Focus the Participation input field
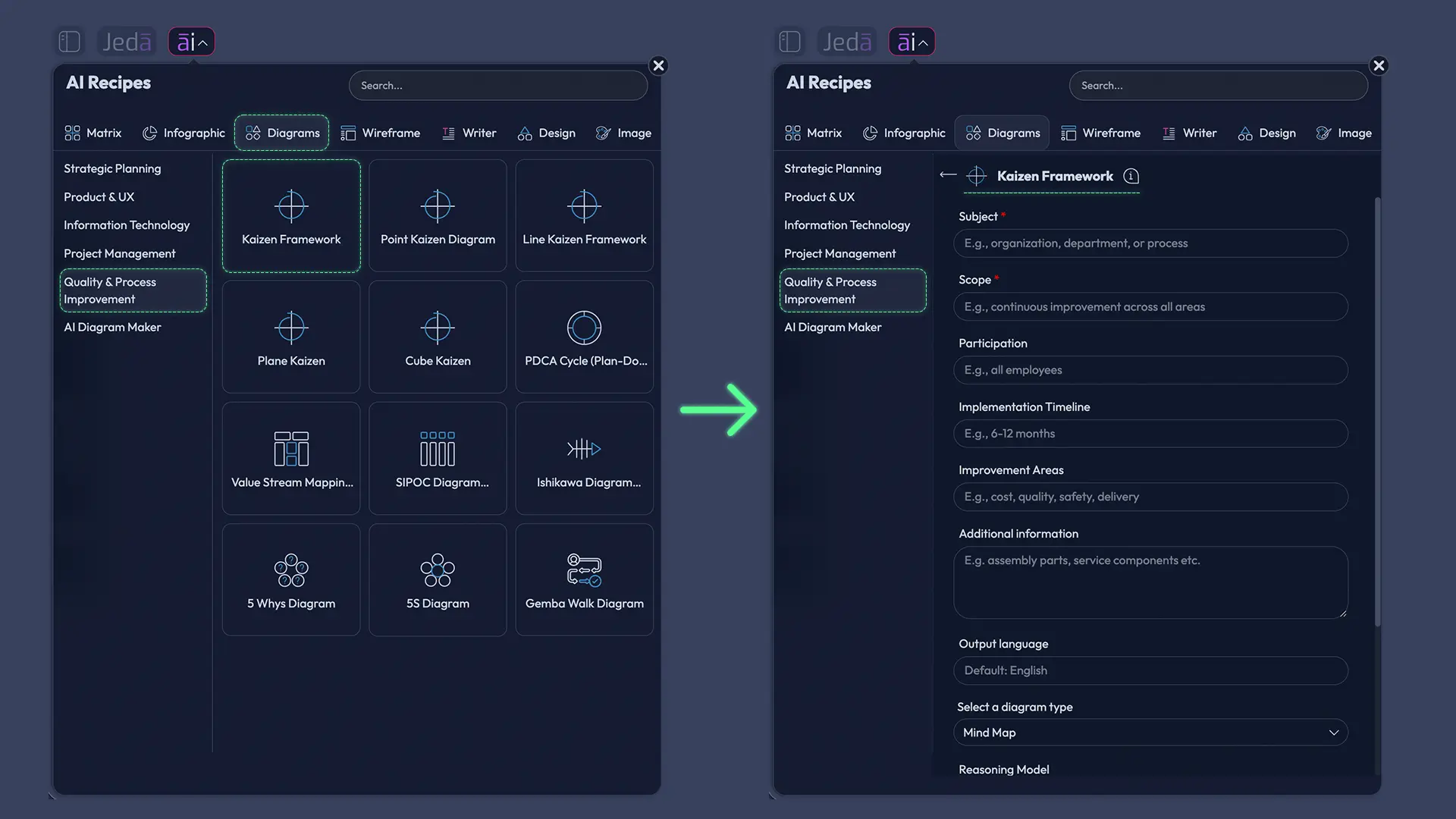The width and height of the screenshot is (1456, 819). coord(1150,370)
